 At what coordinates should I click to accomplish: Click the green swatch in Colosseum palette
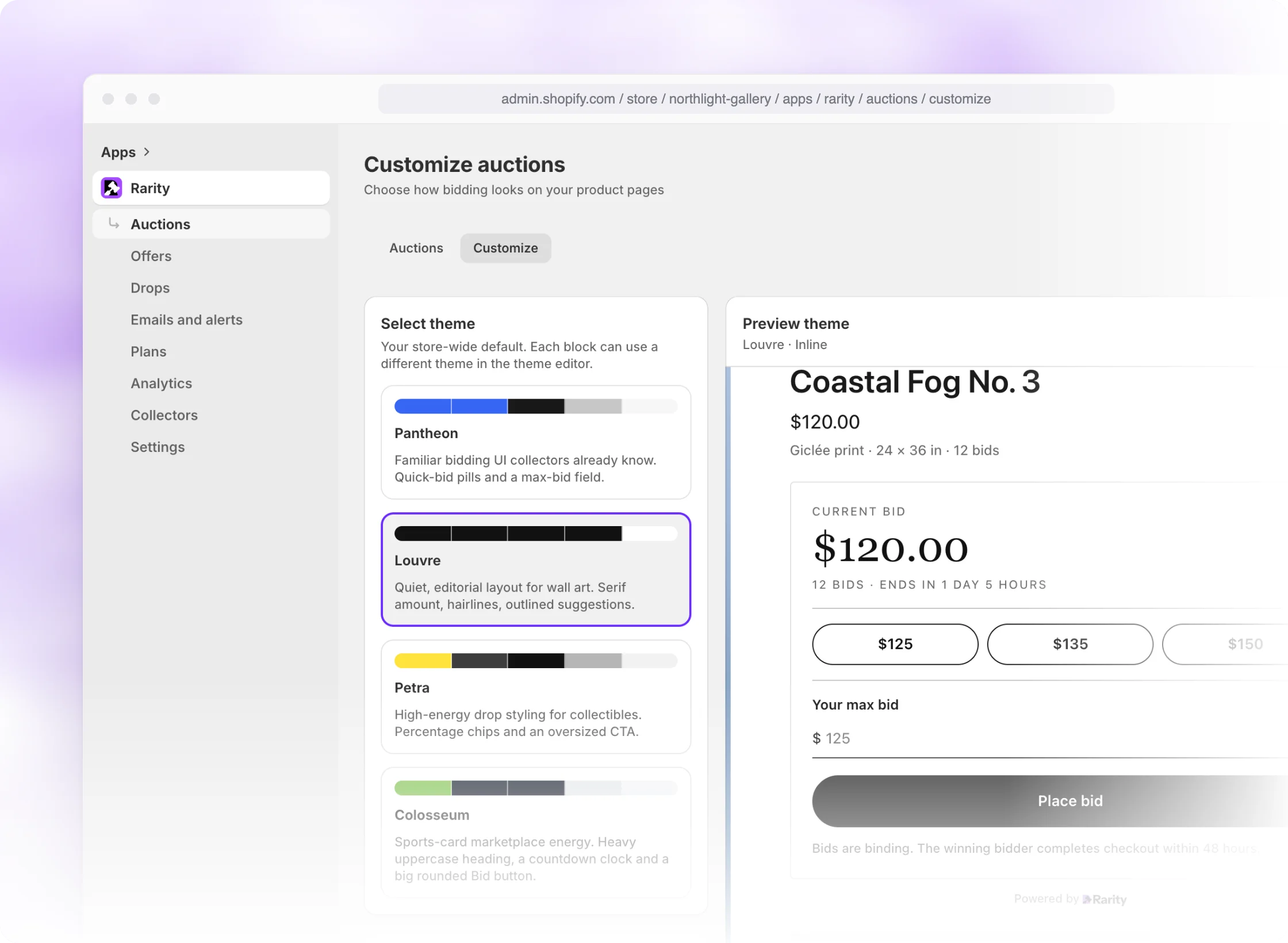tap(423, 788)
